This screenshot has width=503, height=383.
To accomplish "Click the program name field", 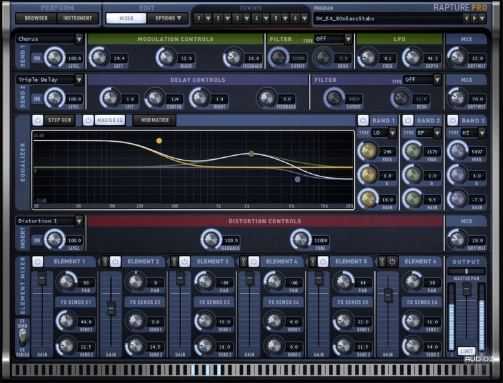I will (x=387, y=19).
